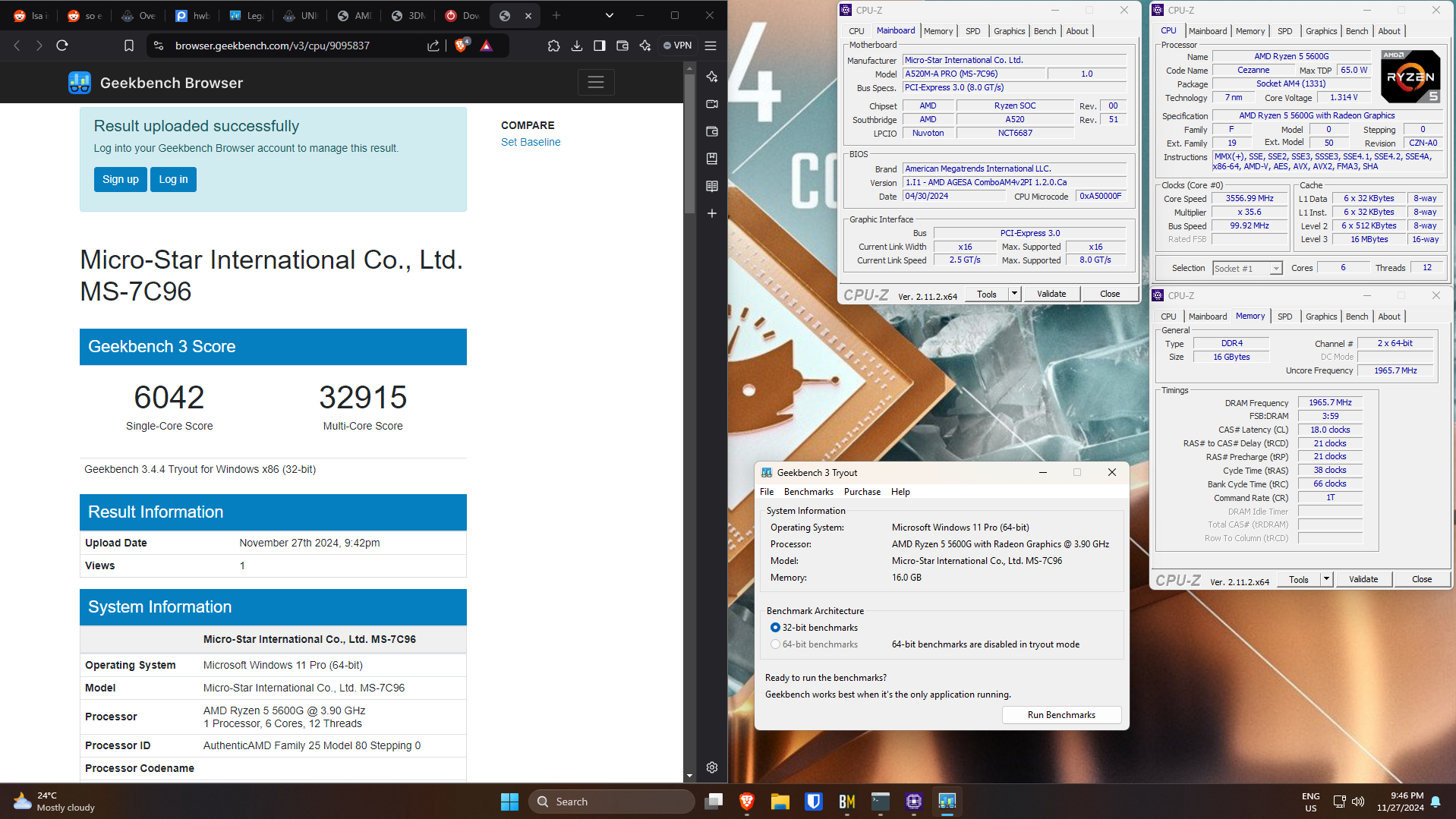Open the Windows Start menu
Image resolution: width=1456 pixels, height=819 pixels.
(x=509, y=802)
